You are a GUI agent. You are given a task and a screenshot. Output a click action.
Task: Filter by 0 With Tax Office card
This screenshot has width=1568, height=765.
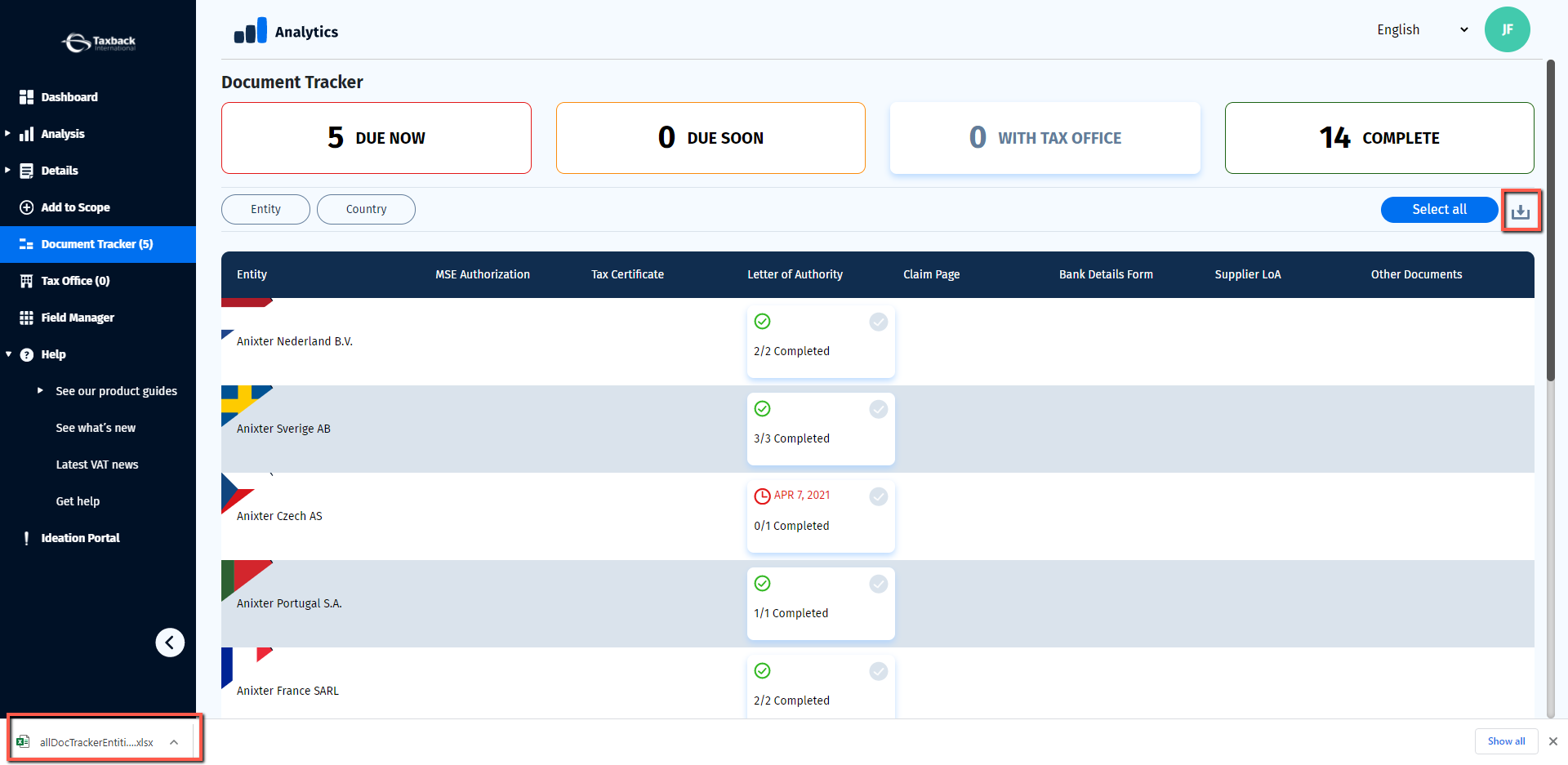coord(1045,138)
